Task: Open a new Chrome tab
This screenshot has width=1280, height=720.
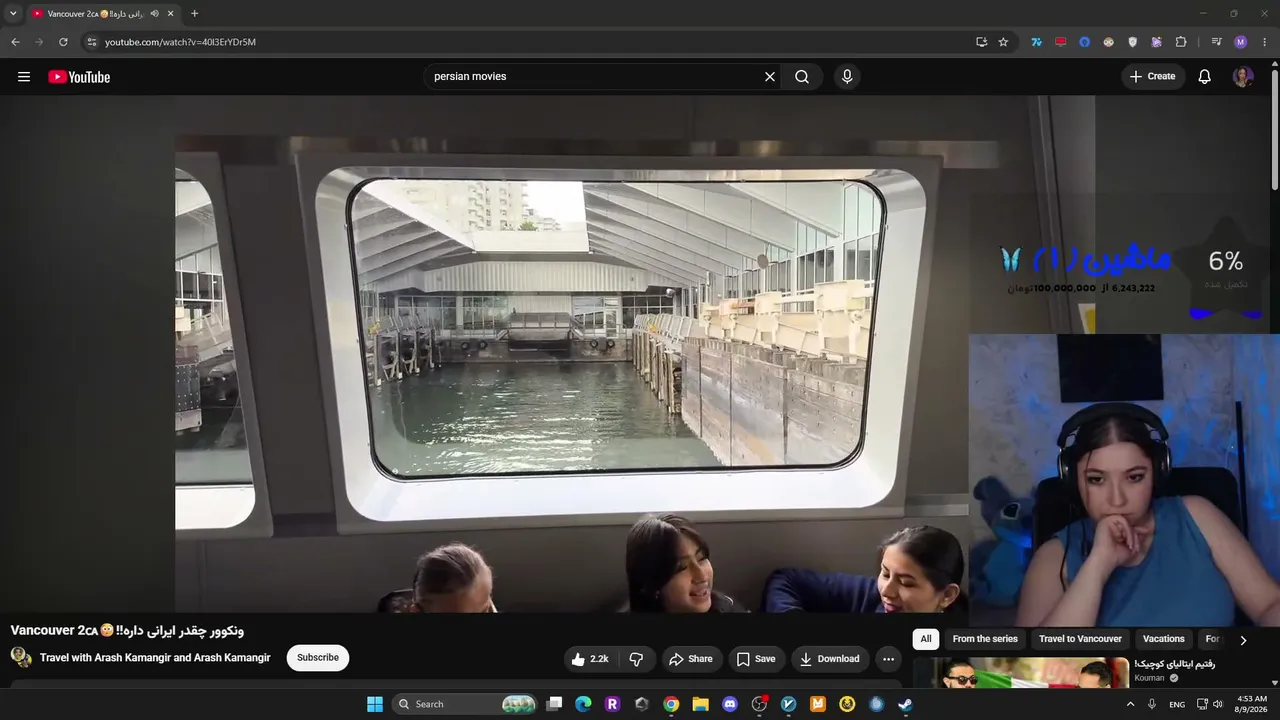Action: point(194,14)
